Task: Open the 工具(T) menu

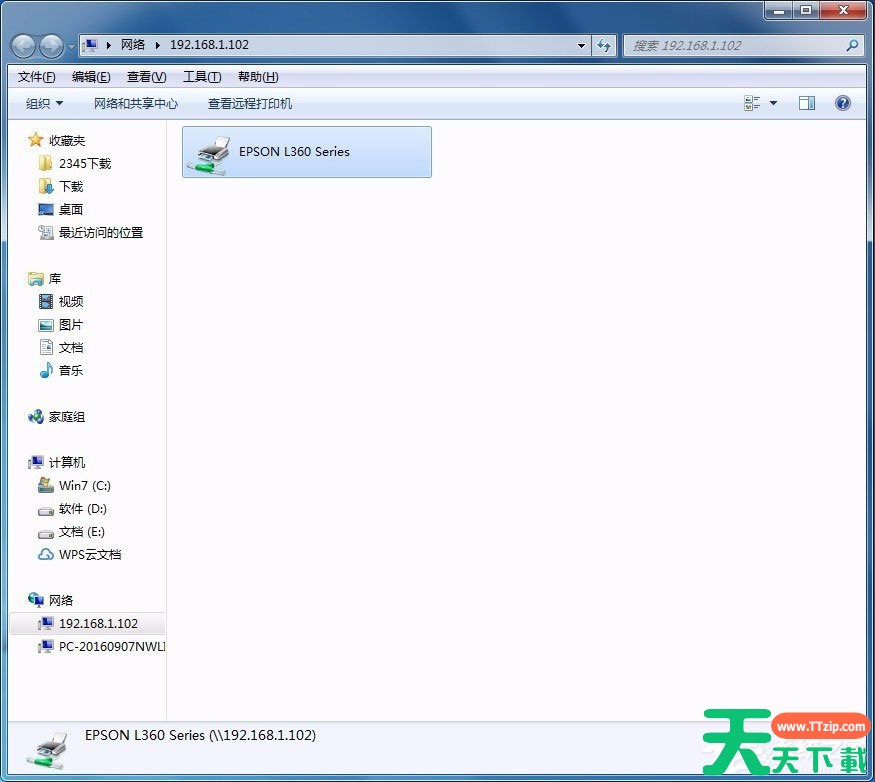Action: click(201, 77)
